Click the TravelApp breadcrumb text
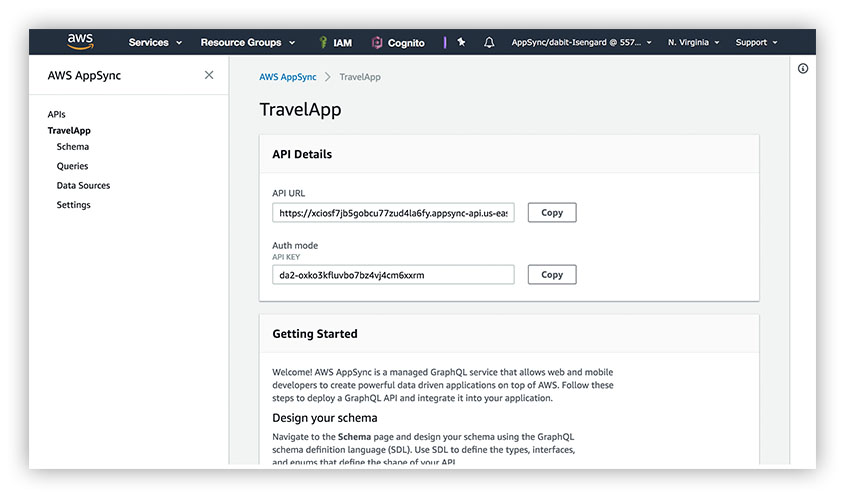 pos(360,77)
